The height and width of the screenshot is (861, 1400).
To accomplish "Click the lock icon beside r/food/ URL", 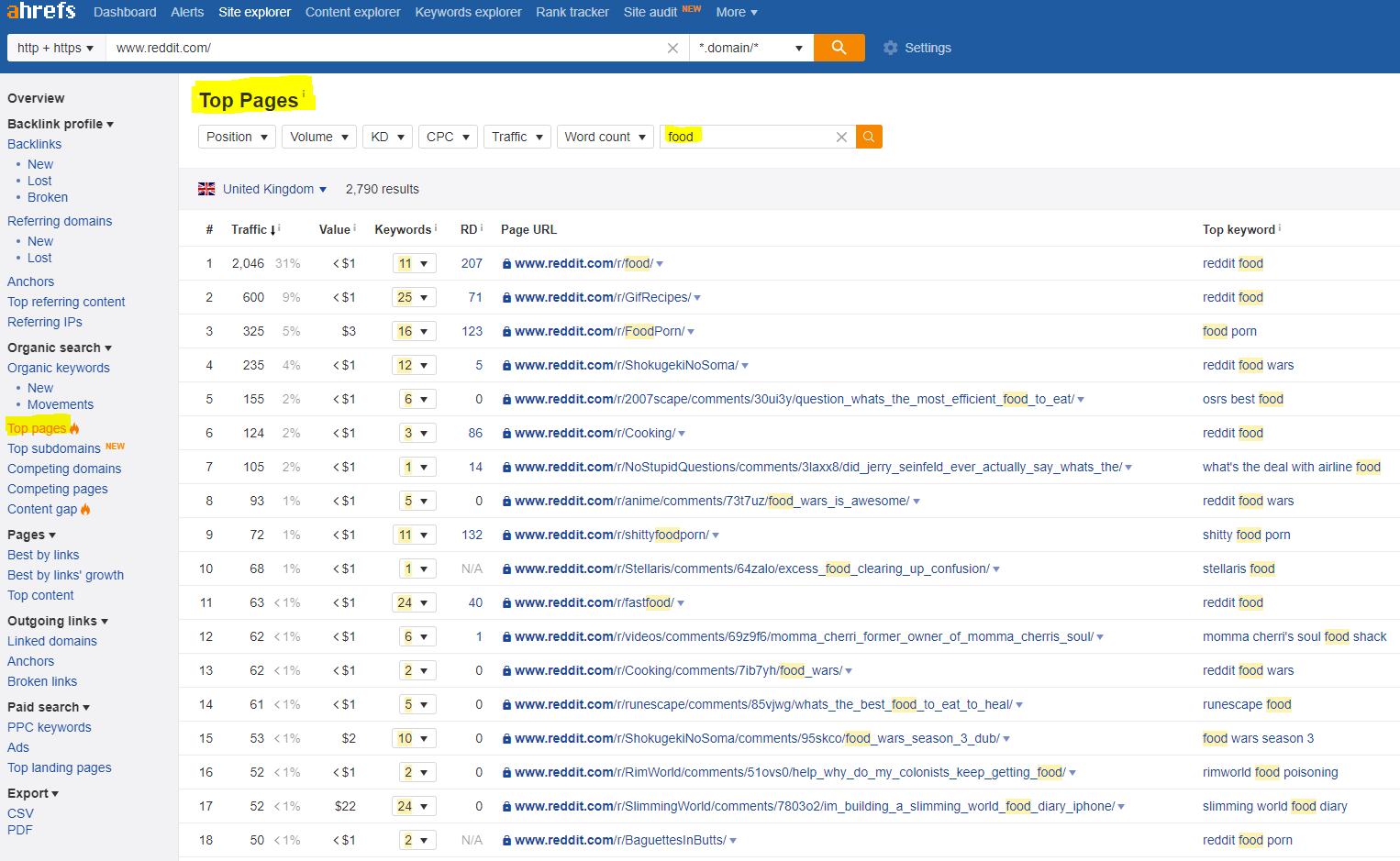I will (x=506, y=264).
